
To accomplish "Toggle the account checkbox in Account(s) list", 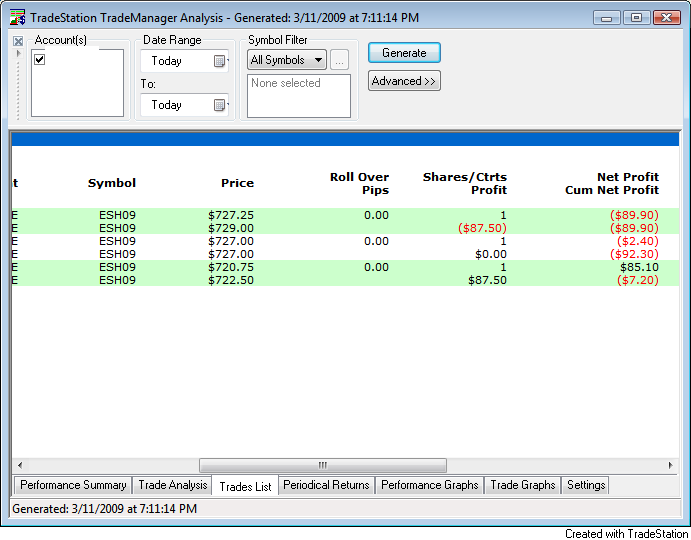I will (40, 60).
